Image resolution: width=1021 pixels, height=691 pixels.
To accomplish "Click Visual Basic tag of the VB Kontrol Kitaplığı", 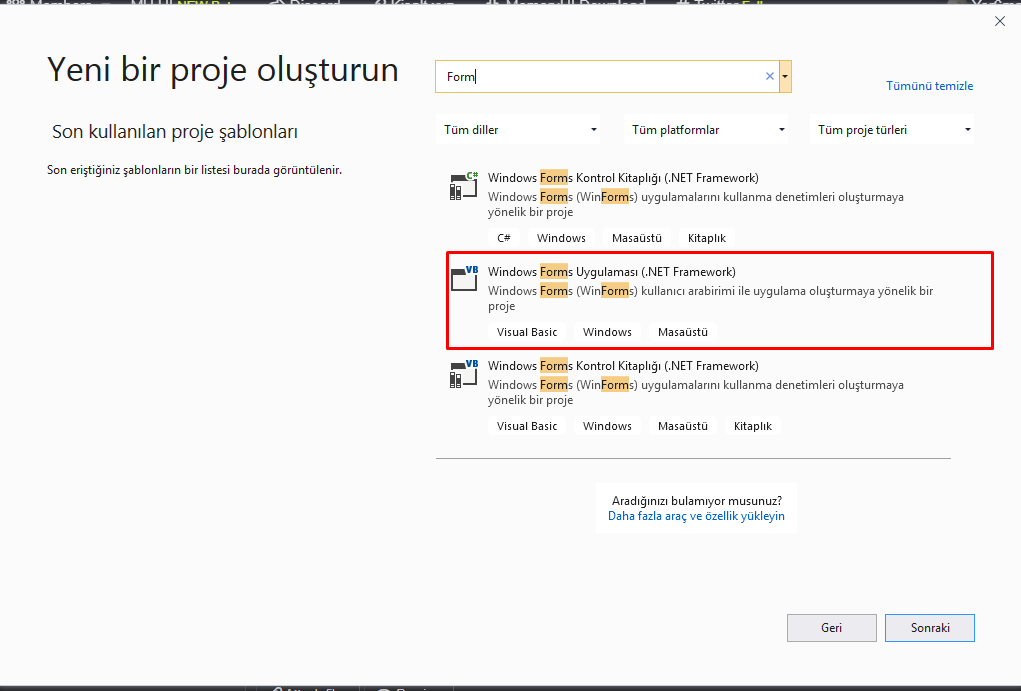I will tap(527, 426).
